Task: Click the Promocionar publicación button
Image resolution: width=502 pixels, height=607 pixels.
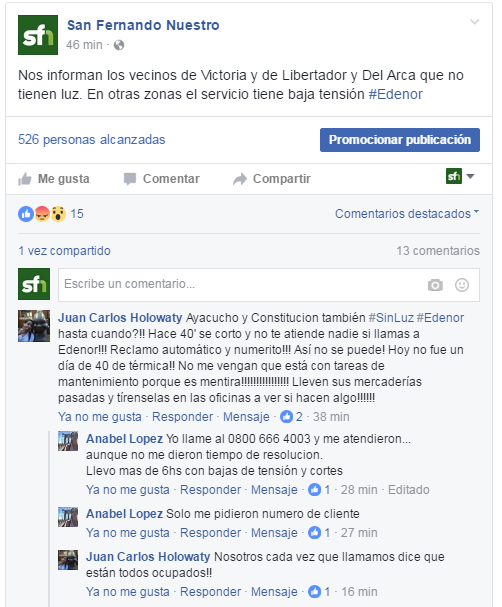Action: (400, 140)
